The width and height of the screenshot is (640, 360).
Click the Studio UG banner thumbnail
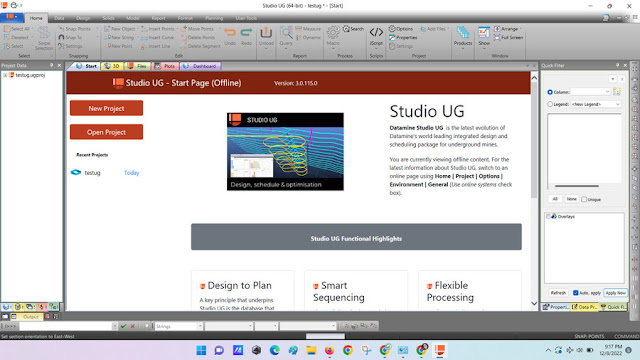point(285,151)
